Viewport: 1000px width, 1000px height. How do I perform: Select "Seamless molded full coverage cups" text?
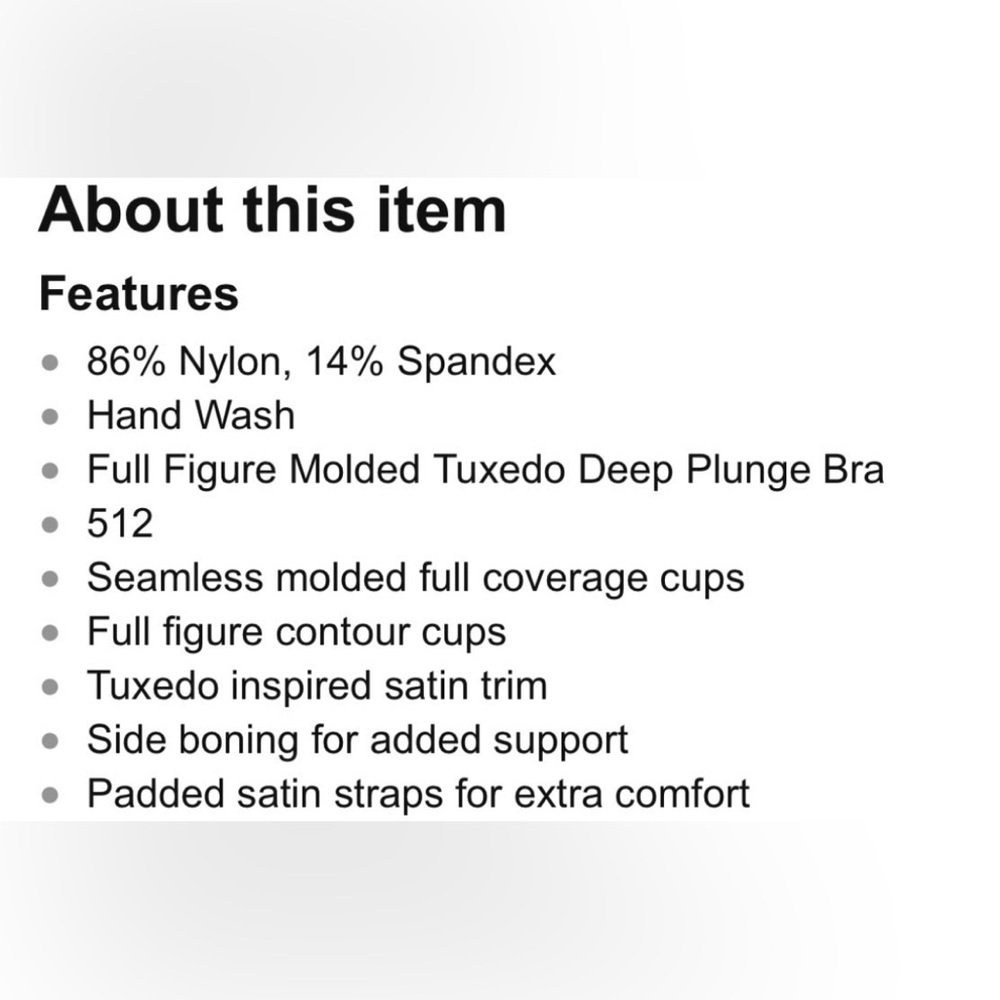pyautogui.click(x=415, y=577)
